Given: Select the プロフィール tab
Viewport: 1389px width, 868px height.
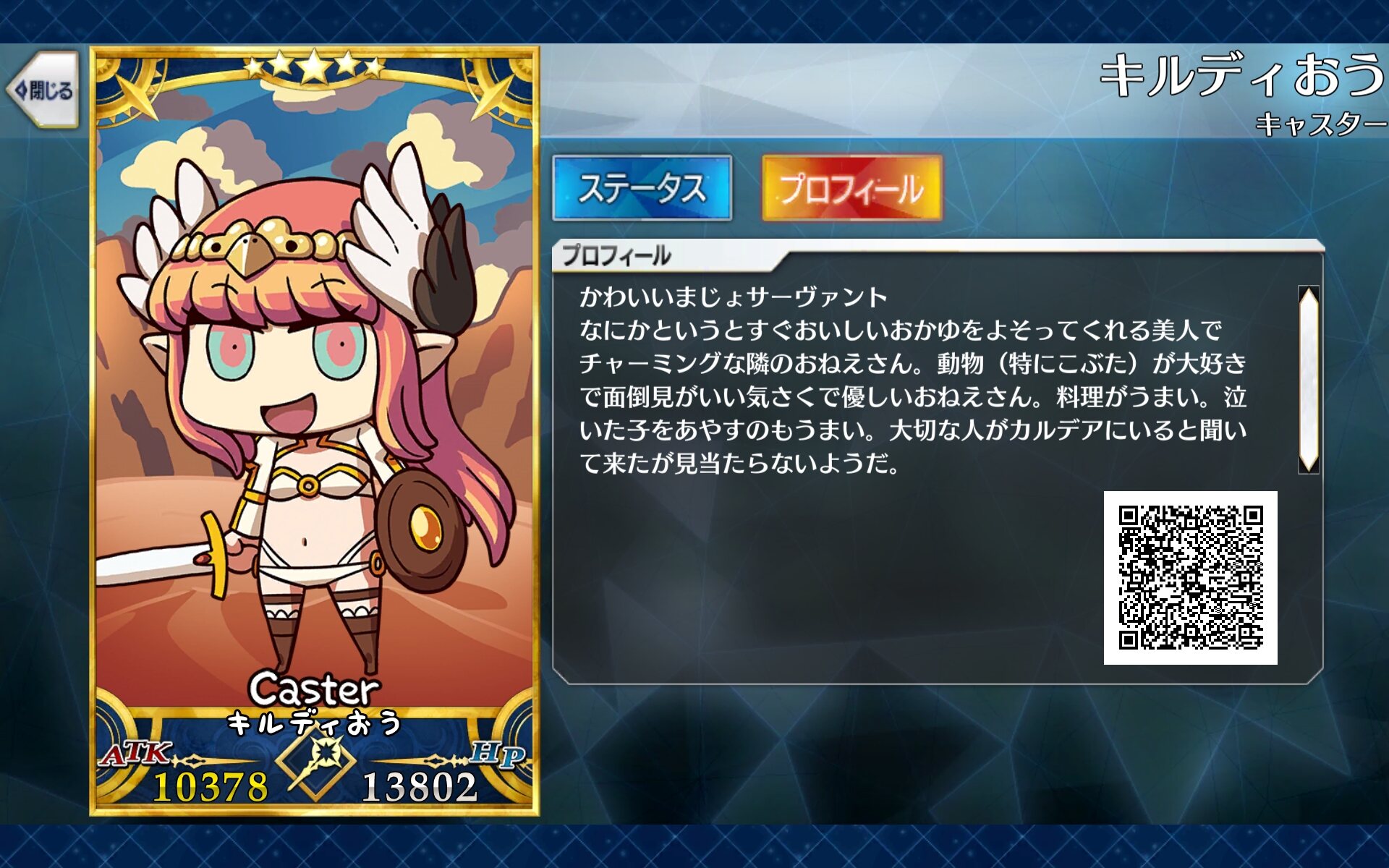Looking at the screenshot, I should coord(851,188).
